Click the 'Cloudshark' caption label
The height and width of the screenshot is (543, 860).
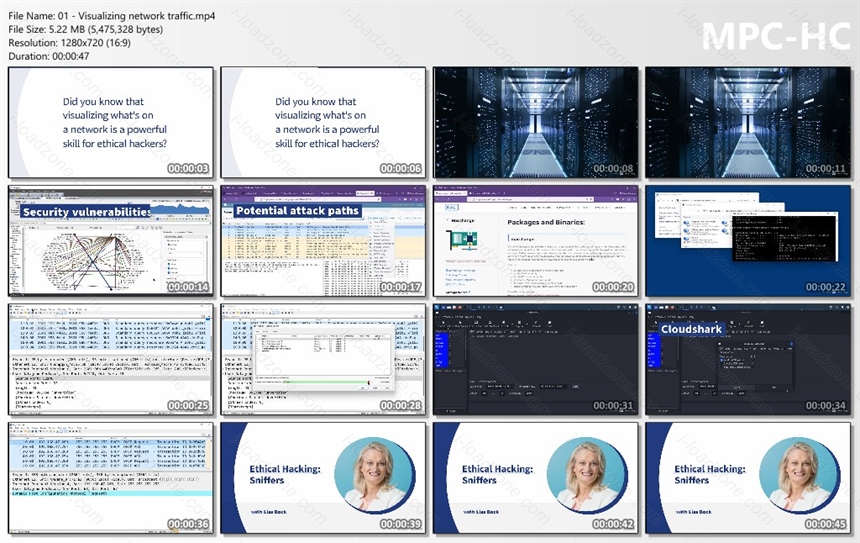[692, 329]
